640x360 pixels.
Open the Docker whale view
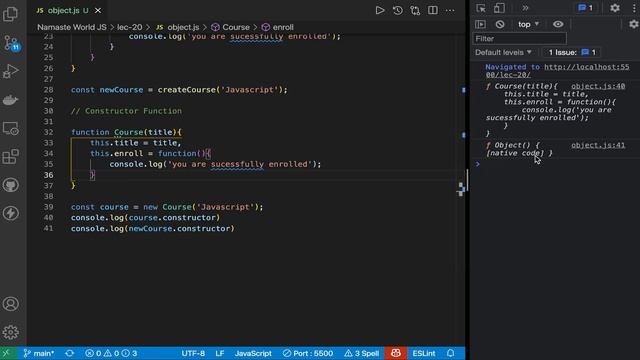(x=11, y=100)
